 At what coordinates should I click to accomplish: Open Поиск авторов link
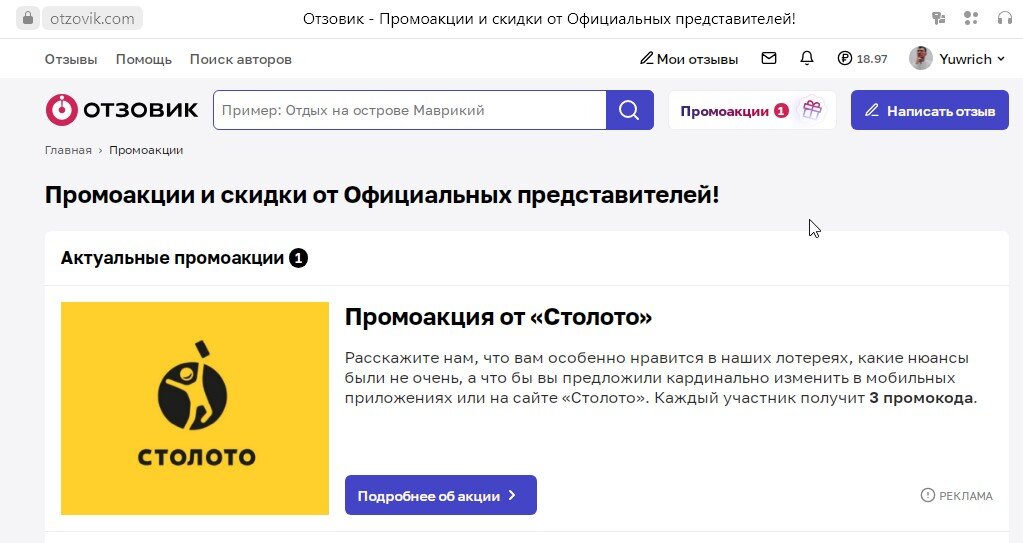click(x=241, y=59)
